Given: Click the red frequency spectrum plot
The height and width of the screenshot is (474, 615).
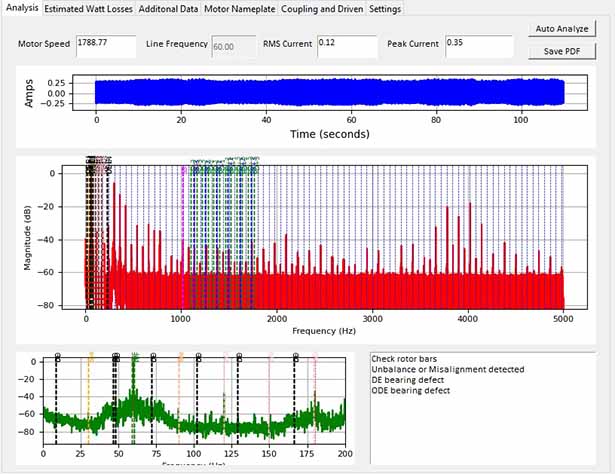Looking at the screenshot, I should (x=325, y=238).
